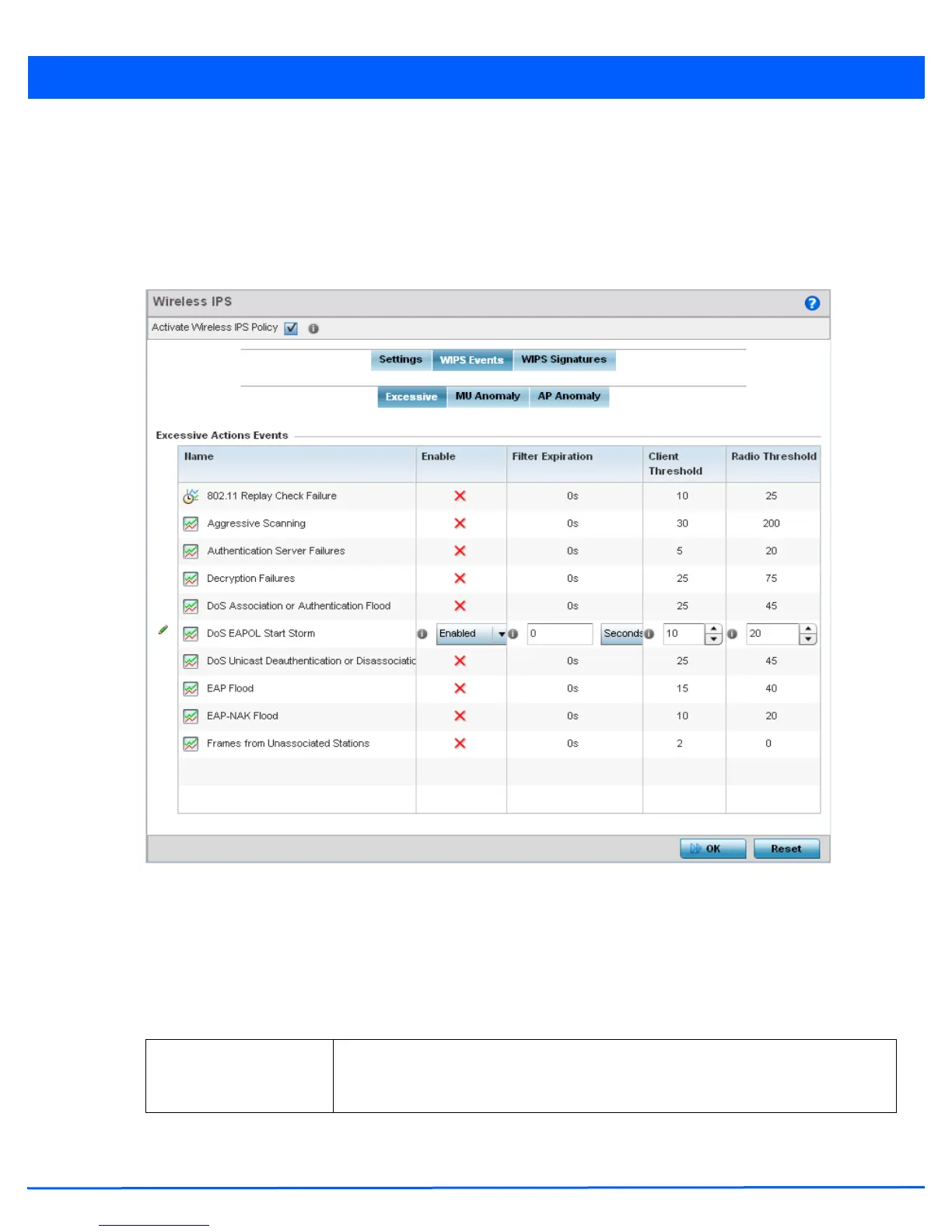Click the Reset button
952x1232 pixels.
point(786,849)
